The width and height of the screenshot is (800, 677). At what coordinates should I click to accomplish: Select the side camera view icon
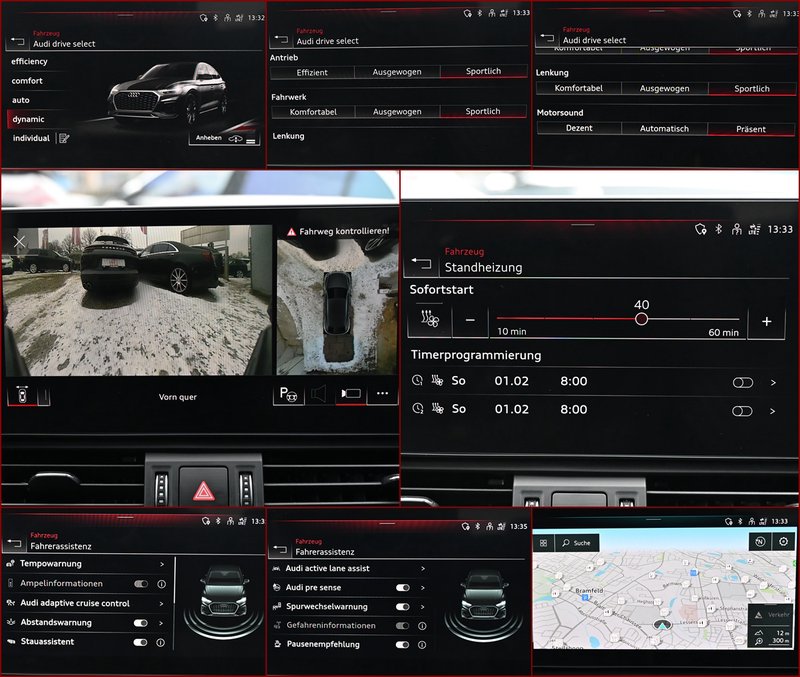(350, 395)
